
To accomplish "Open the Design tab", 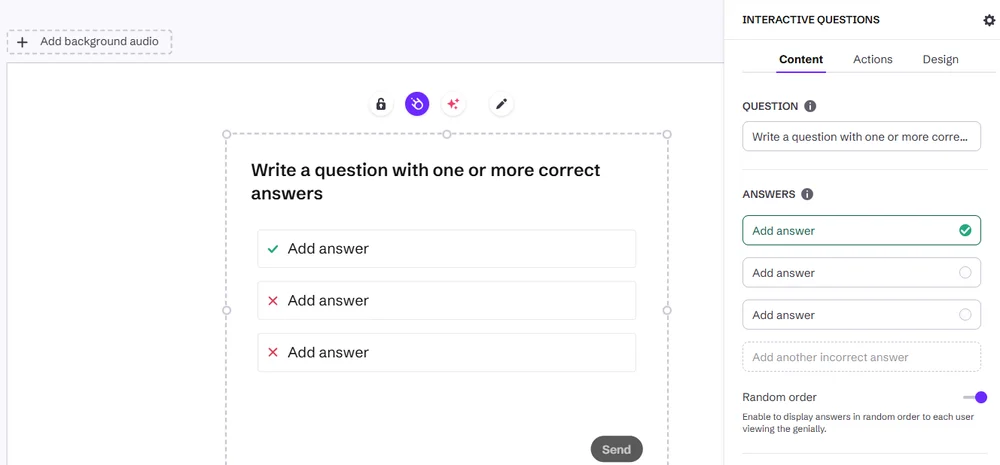I will [x=940, y=59].
